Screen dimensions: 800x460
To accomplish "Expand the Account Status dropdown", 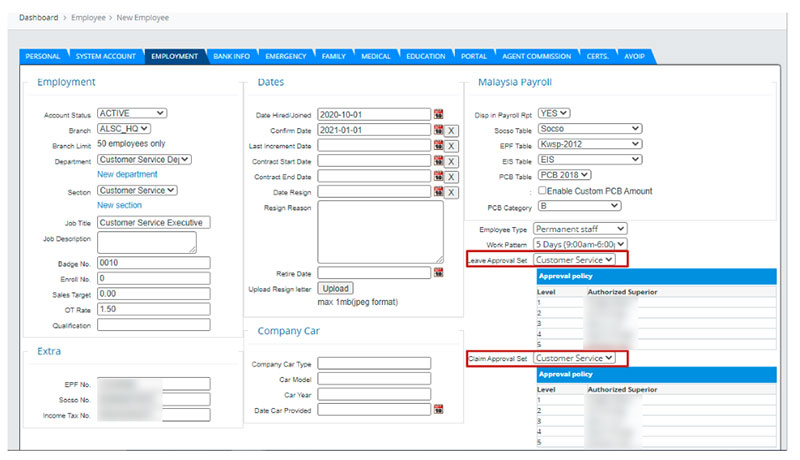I will point(132,113).
